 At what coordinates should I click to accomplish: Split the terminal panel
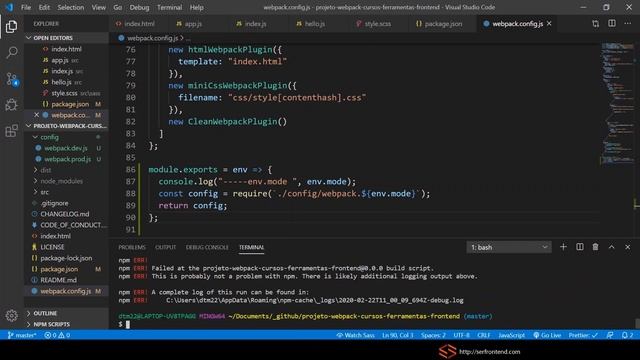point(580,247)
